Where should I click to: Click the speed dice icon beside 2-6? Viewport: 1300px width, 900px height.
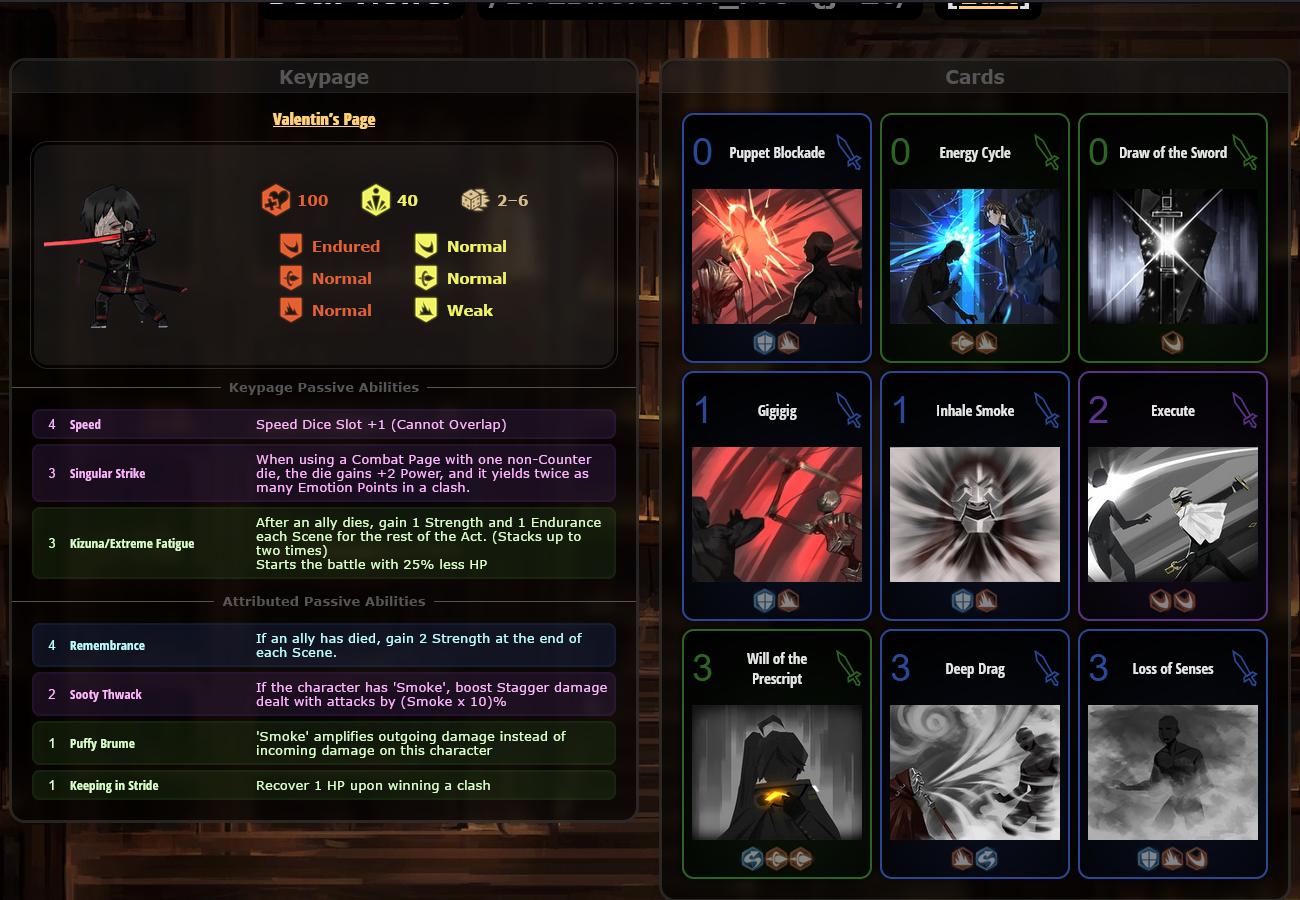tap(475, 200)
